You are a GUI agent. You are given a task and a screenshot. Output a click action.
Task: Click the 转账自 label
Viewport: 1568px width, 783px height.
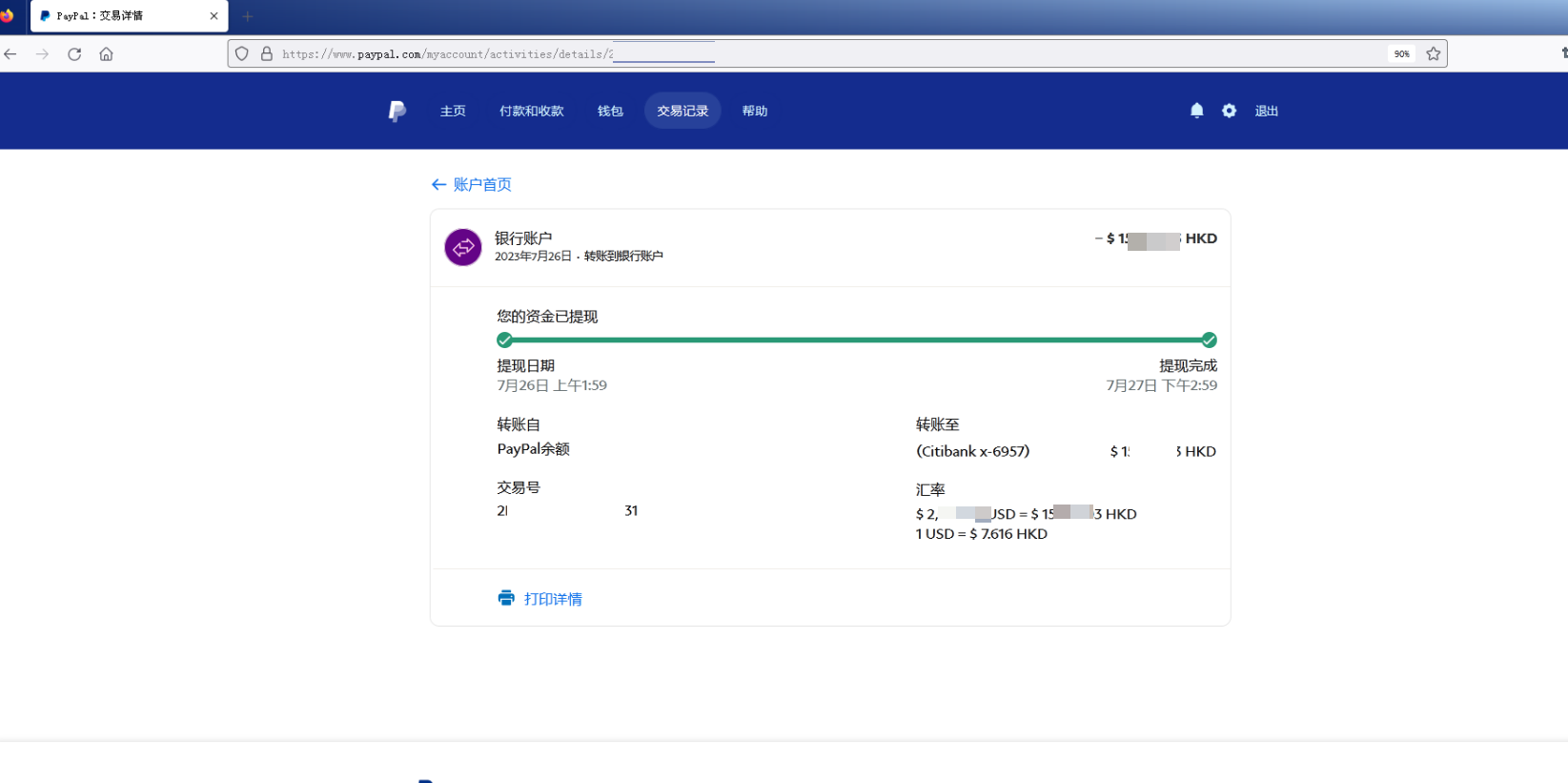(x=519, y=424)
